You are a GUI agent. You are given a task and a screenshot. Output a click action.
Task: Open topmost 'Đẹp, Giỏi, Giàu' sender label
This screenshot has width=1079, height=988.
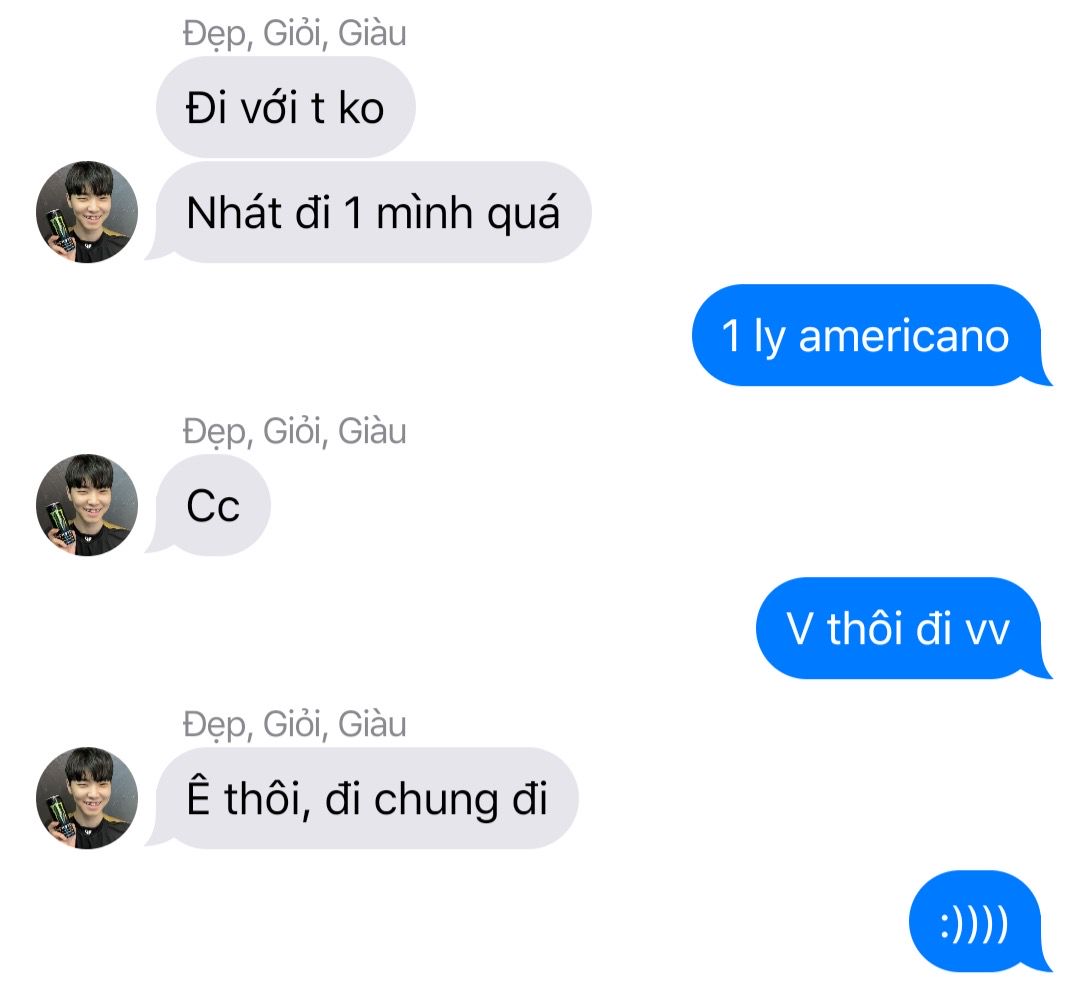coord(295,34)
